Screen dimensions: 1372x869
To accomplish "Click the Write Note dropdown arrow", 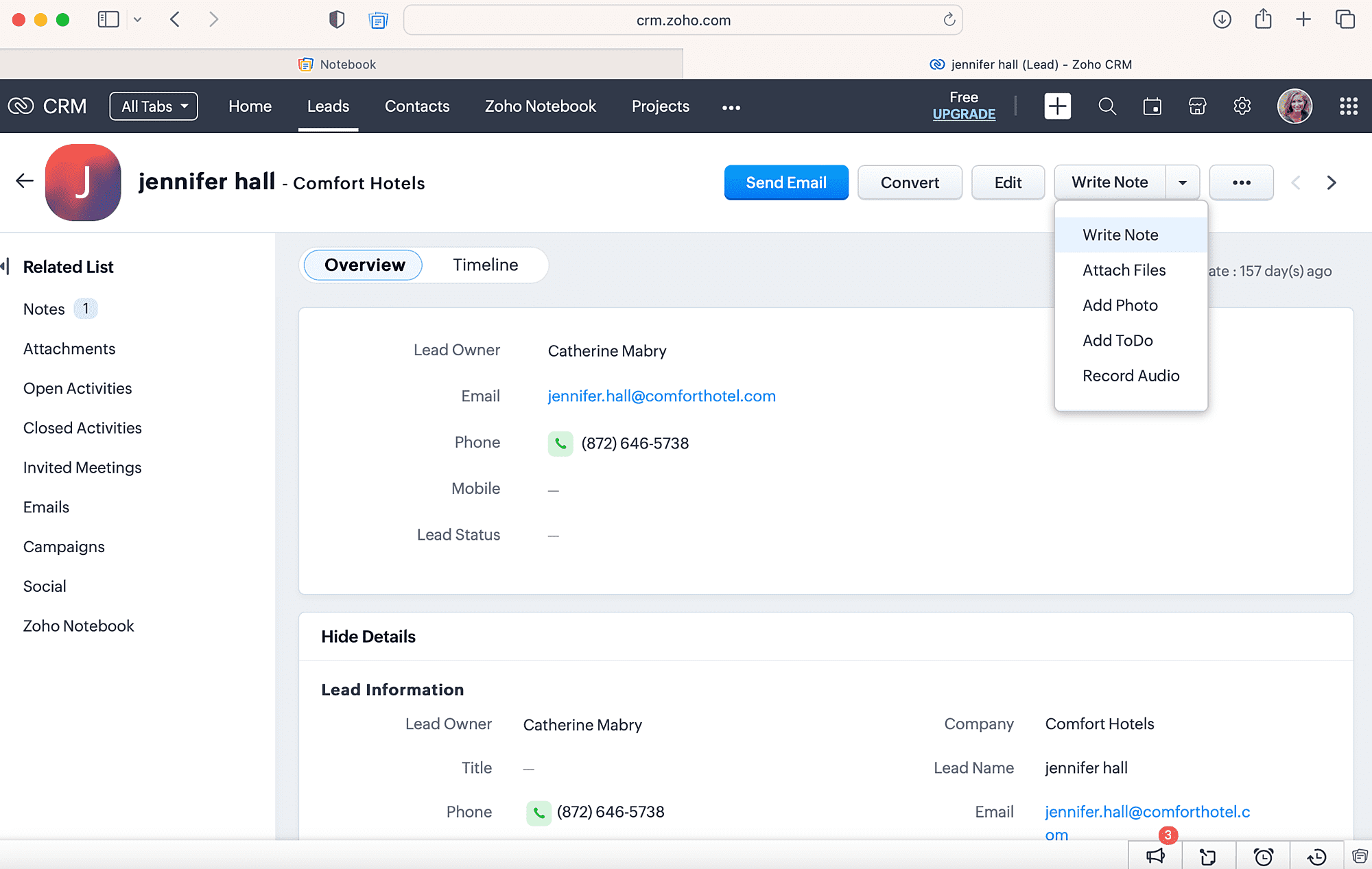I will click(1183, 182).
